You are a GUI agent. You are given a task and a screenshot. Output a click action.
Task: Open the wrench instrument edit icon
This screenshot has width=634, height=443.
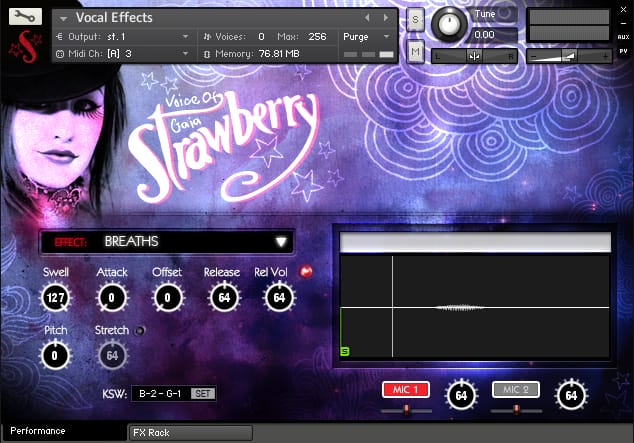25,17
